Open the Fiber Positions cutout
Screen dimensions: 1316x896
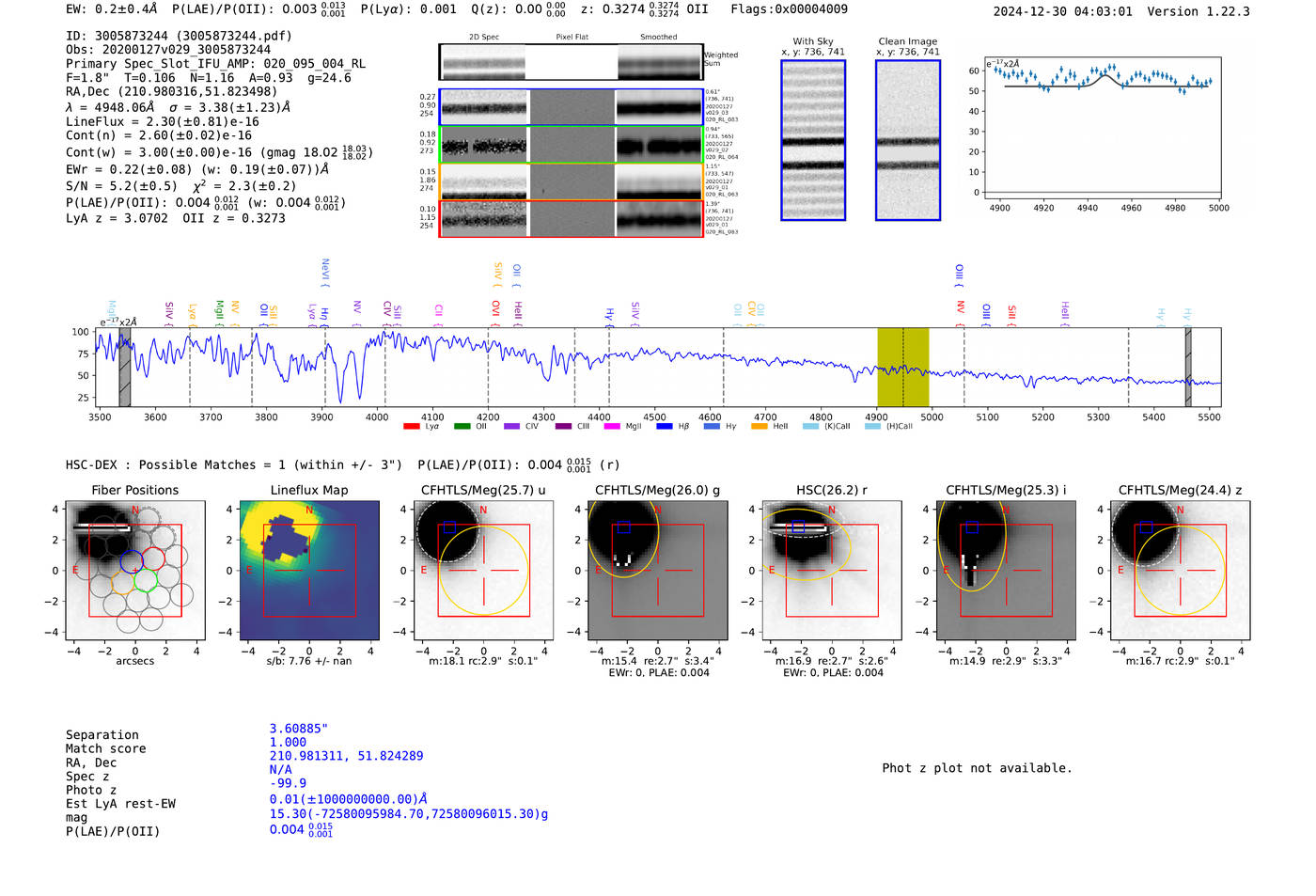coord(134,570)
